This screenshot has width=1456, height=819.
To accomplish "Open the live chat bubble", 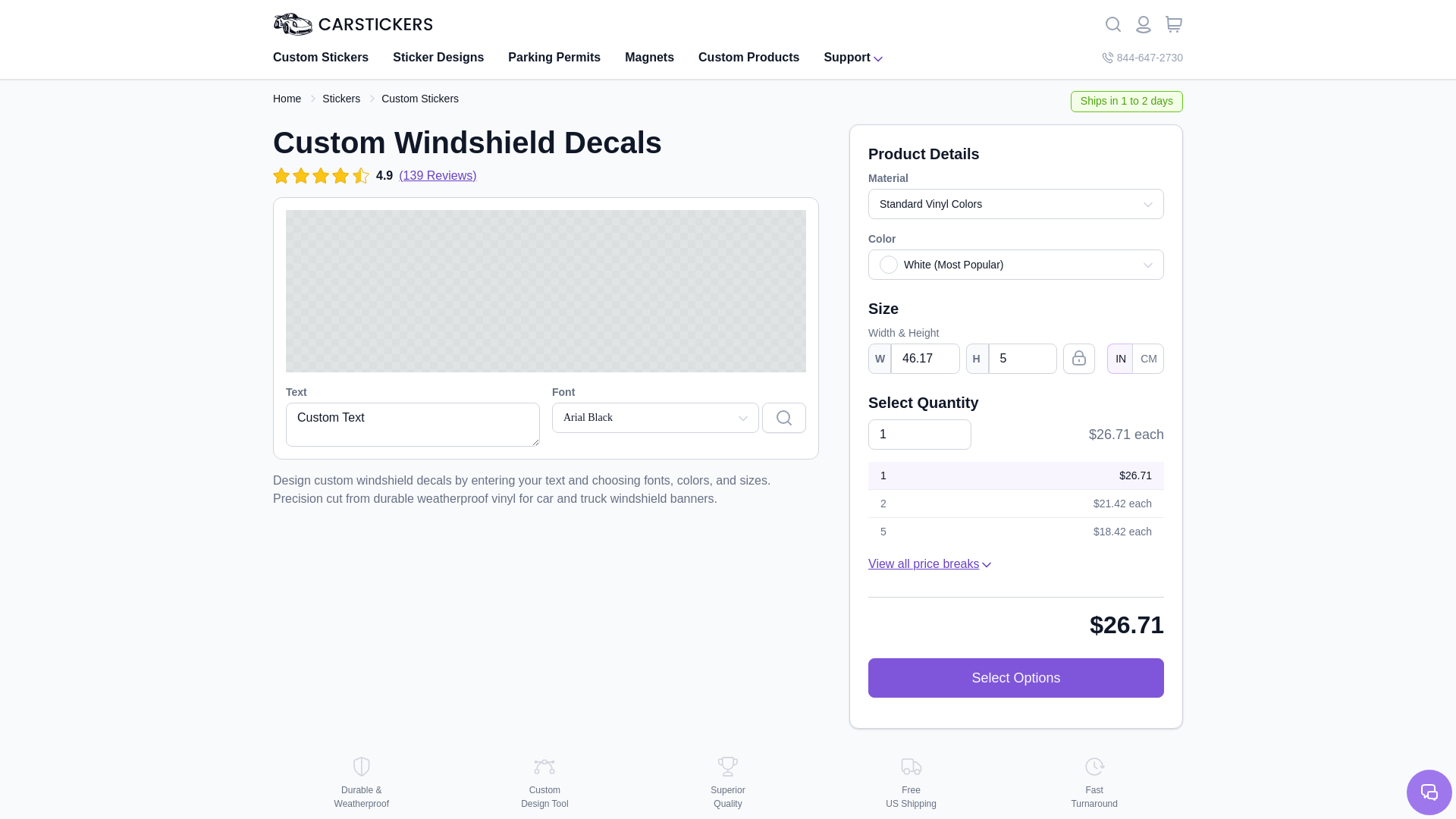I will (x=1429, y=792).
